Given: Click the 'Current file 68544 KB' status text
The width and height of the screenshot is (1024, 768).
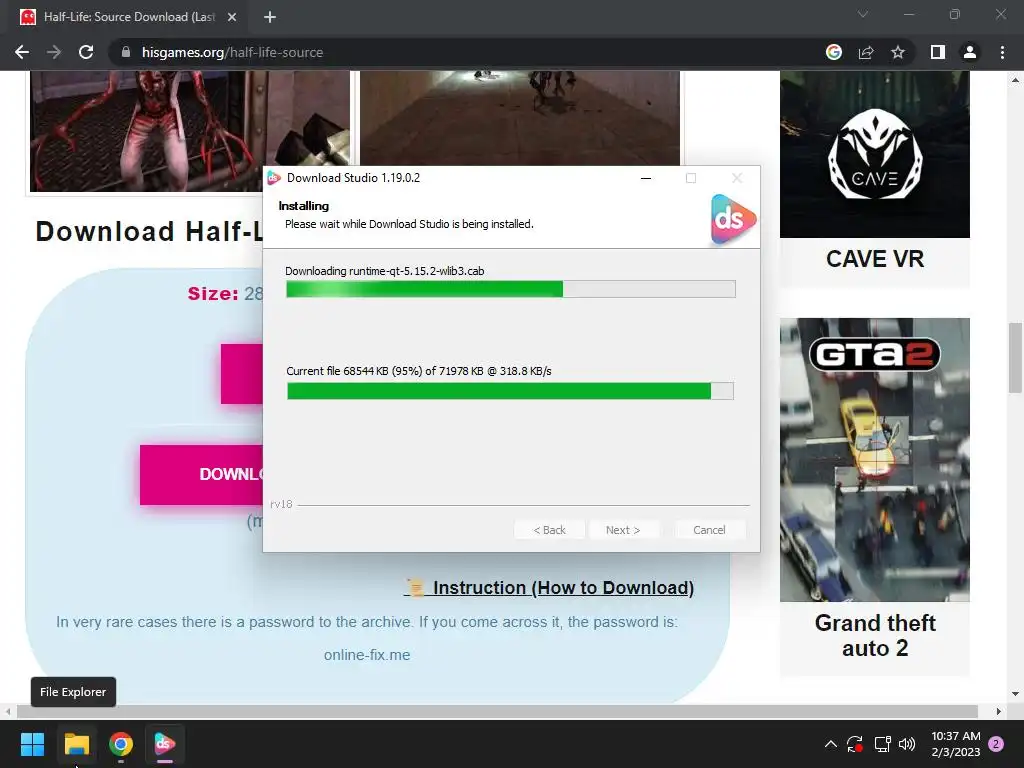Looking at the screenshot, I should point(419,371).
